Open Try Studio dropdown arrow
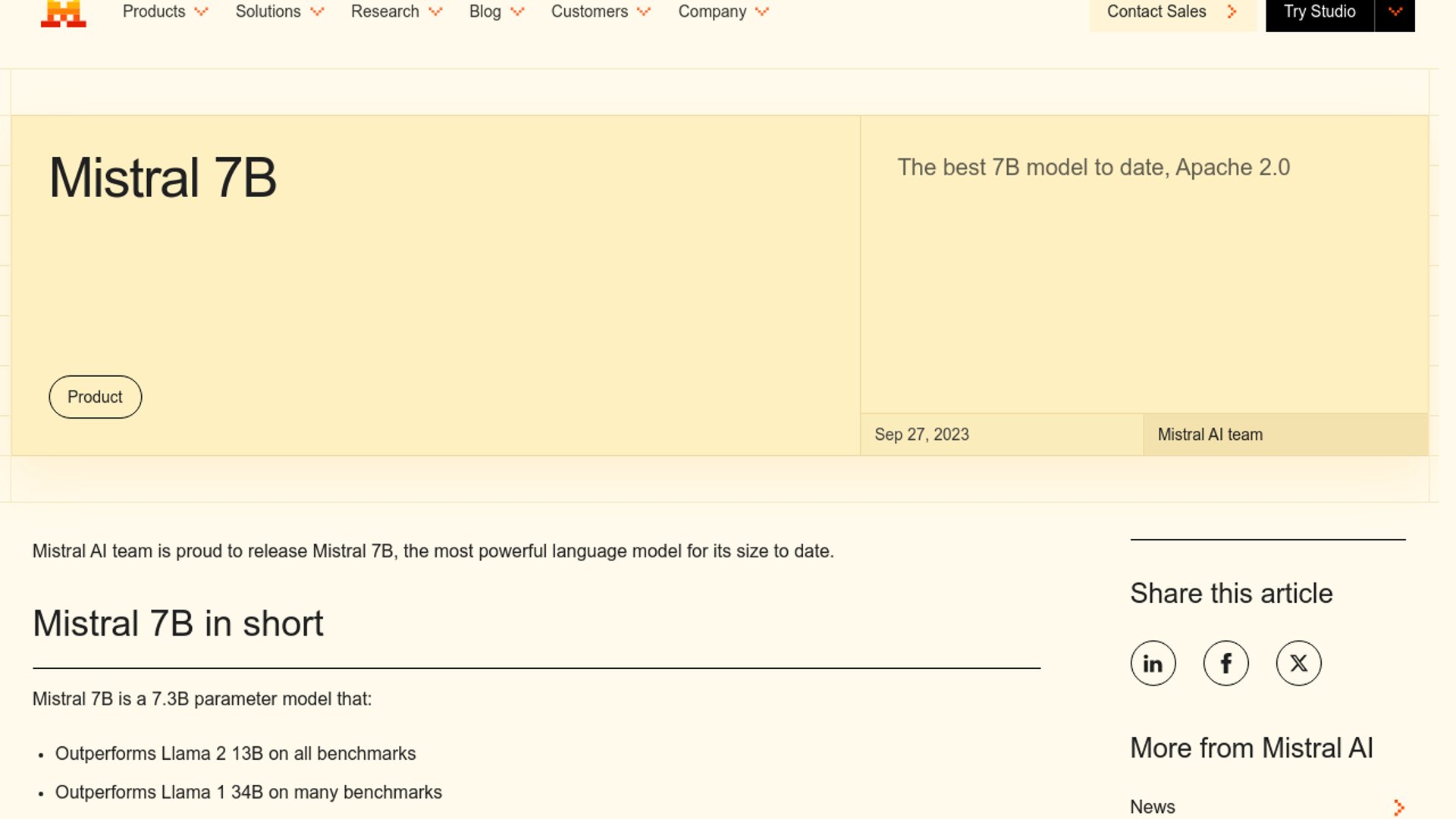The width and height of the screenshot is (1456, 819). click(1395, 12)
